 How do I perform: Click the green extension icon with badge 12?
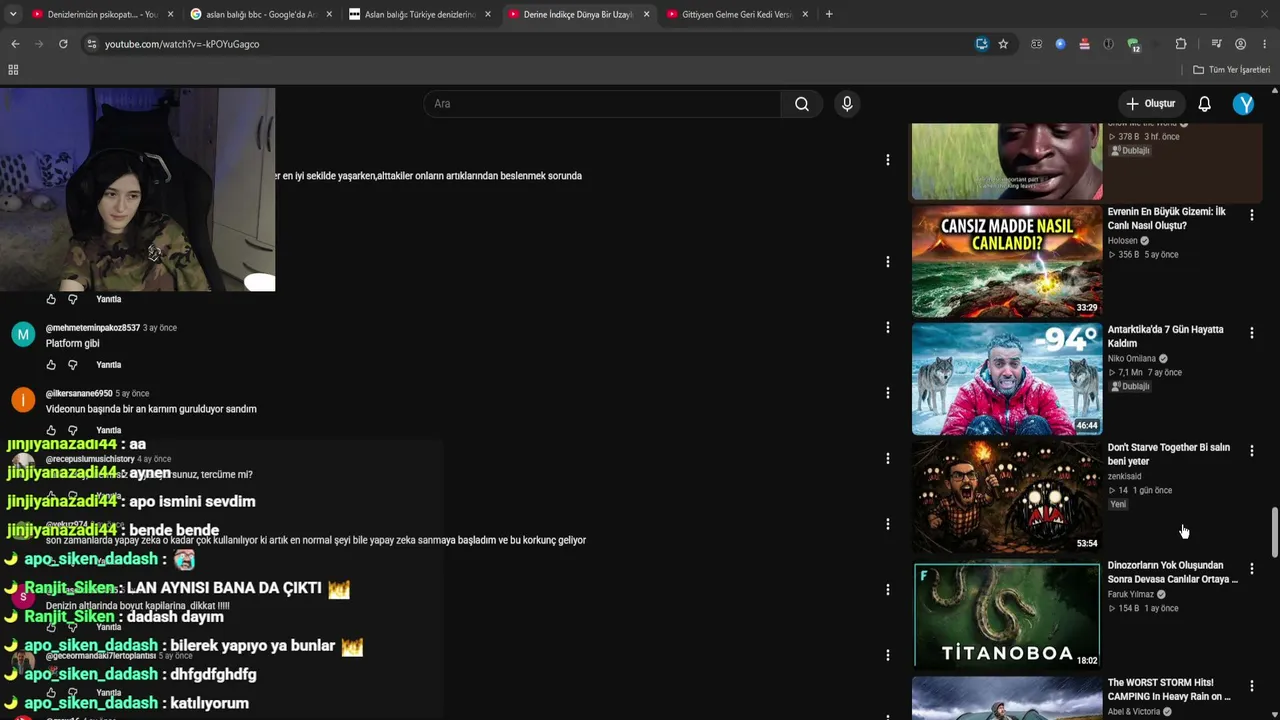(x=1133, y=45)
